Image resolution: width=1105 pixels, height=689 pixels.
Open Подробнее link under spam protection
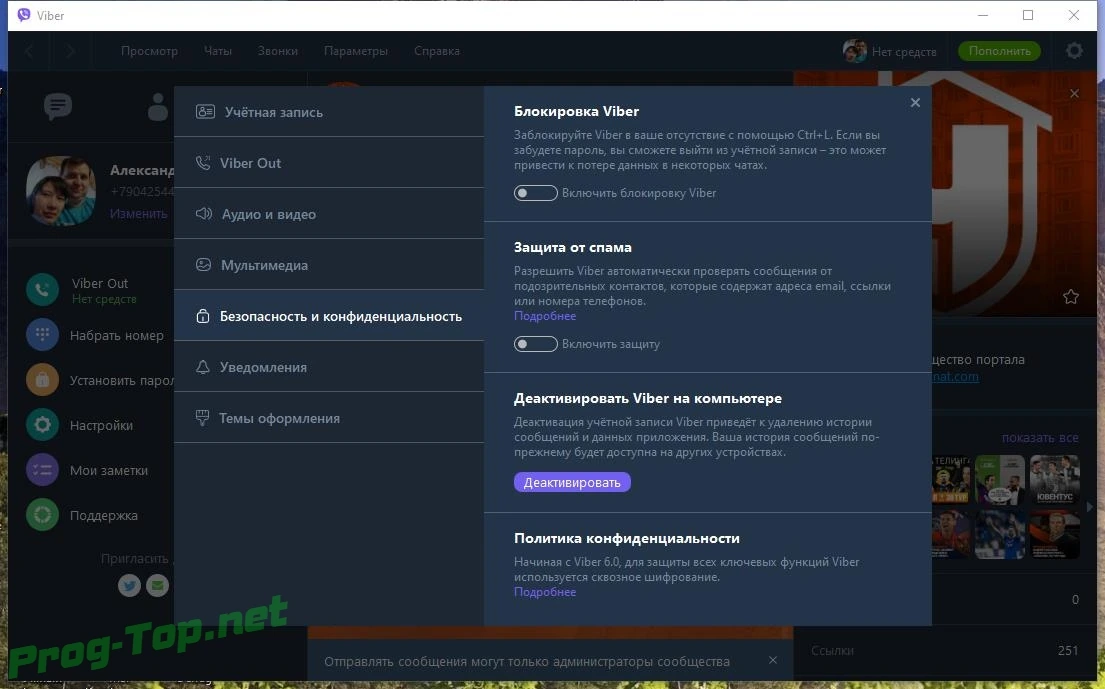(545, 316)
